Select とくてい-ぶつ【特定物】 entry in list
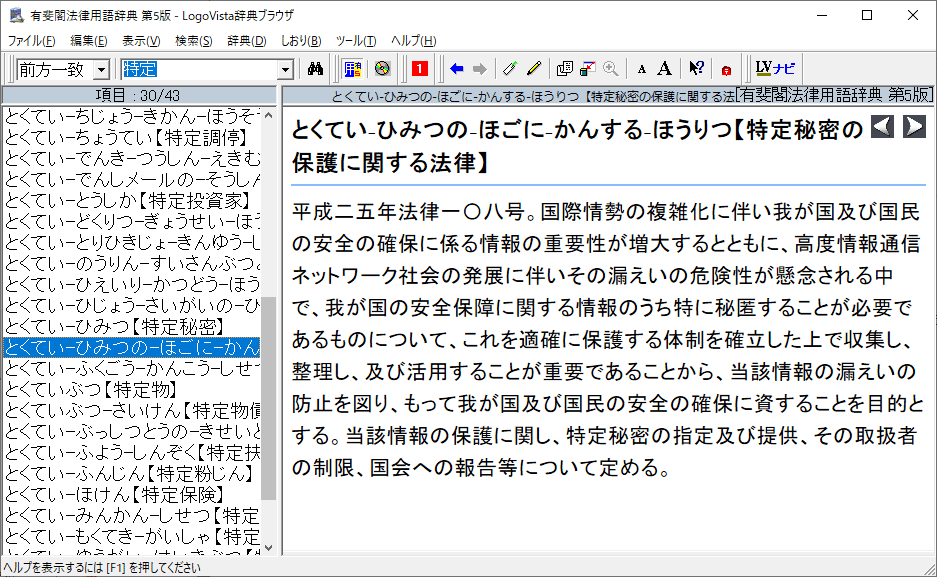 coord(90,389)
